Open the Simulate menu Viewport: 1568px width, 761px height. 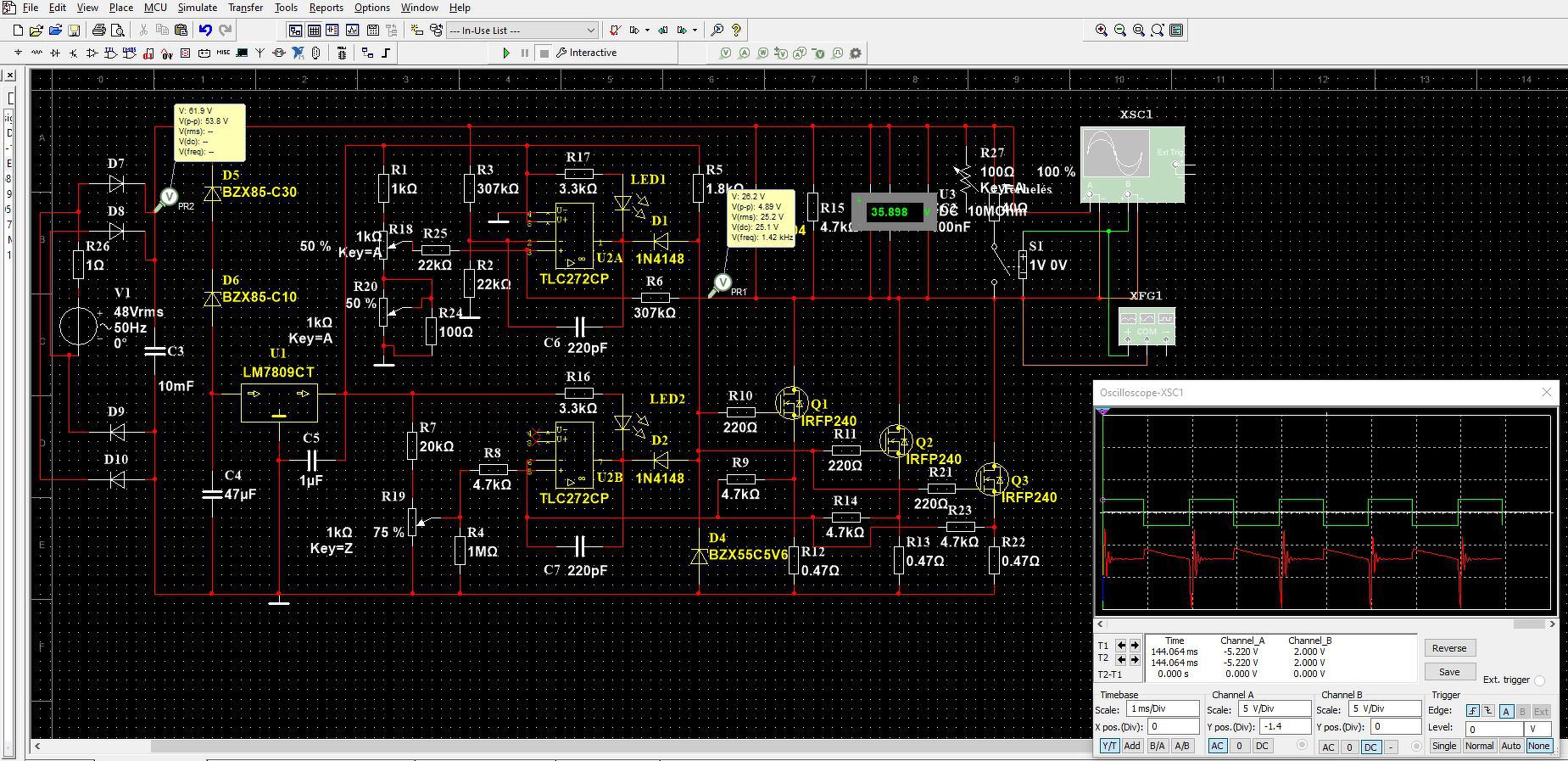pyautogui.click(x=197, y=8)
